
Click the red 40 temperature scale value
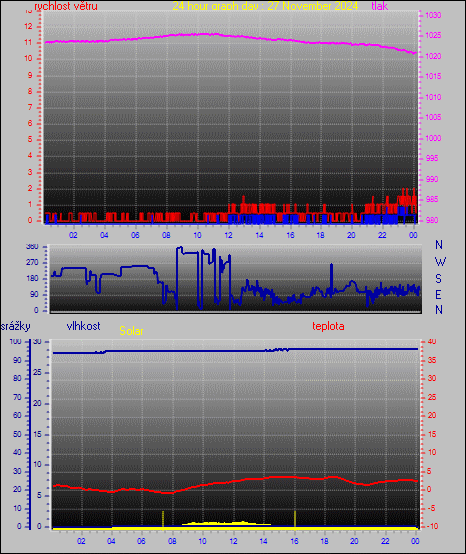pyautogui.click(x=432, y=342)
